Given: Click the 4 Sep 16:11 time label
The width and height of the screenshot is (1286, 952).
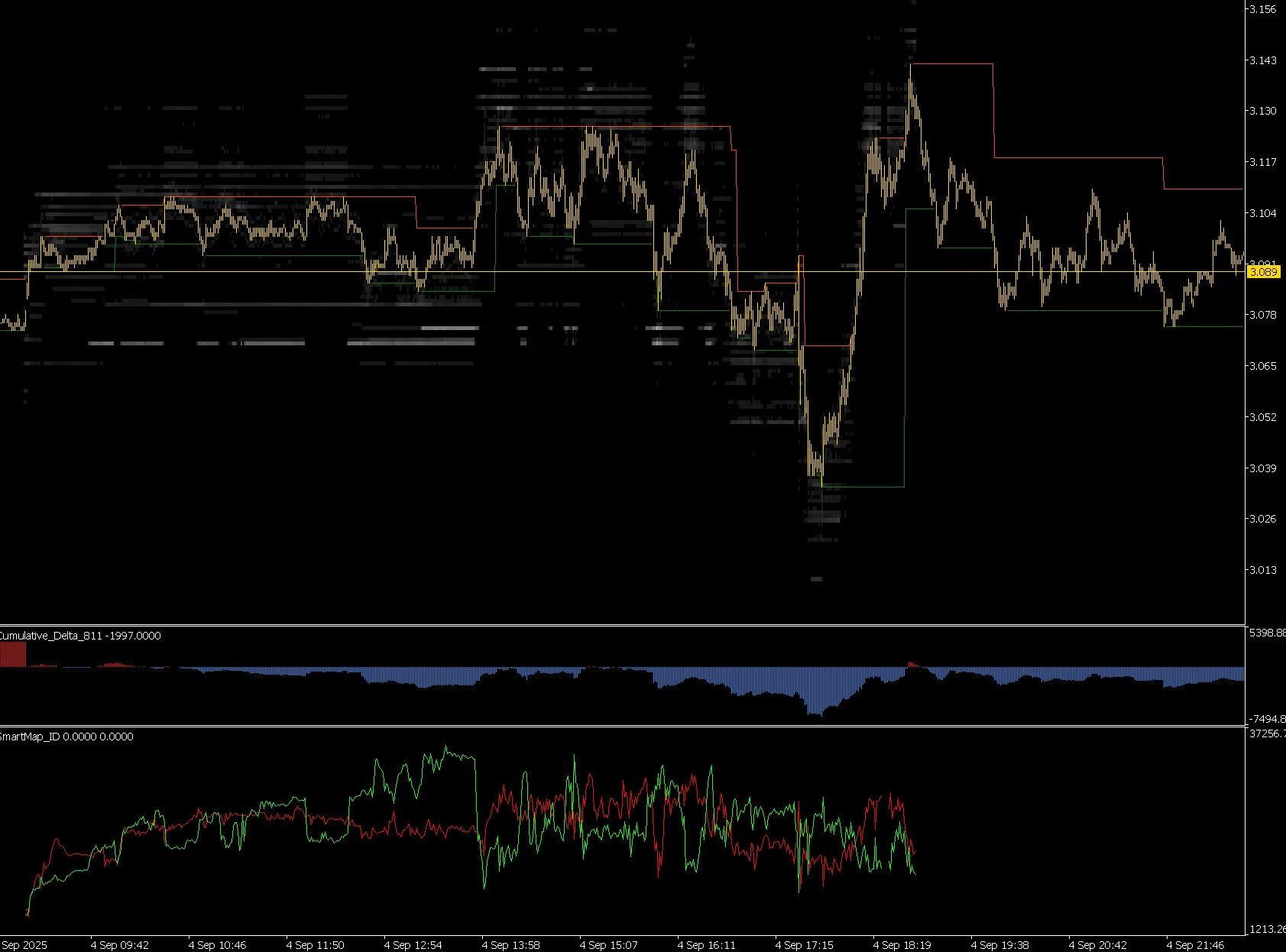Looking at the screenshot, I should coord(706,945).
